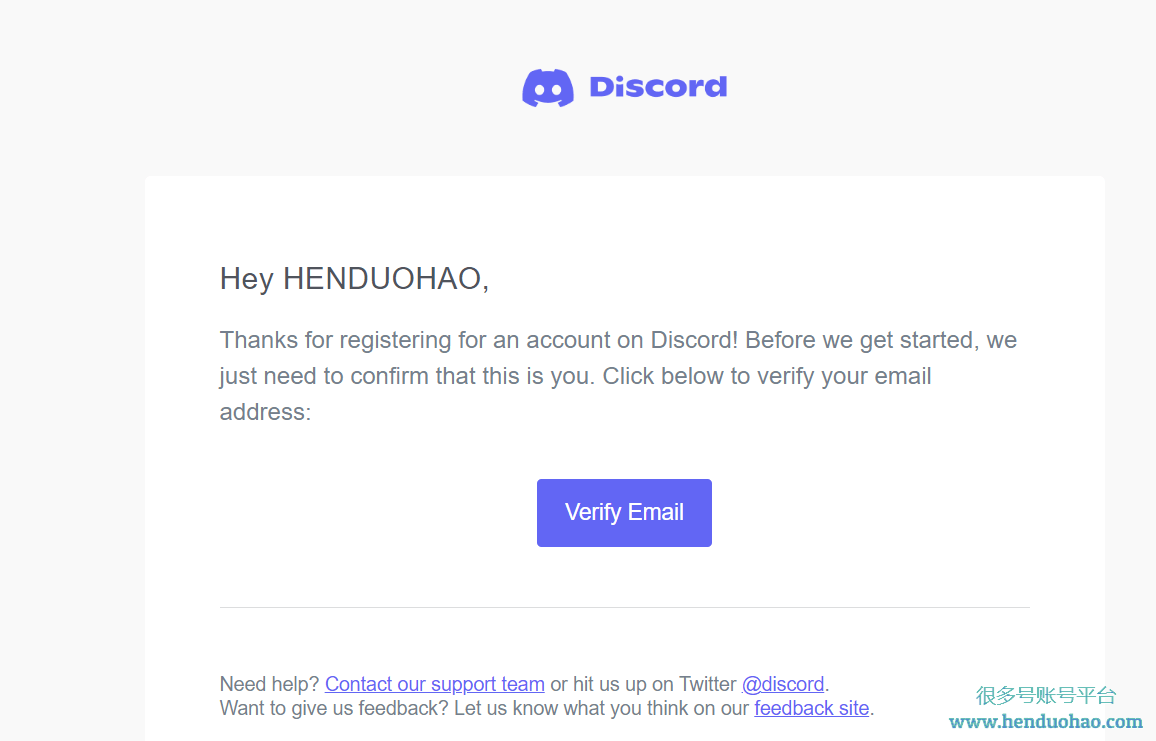
Task: Click the www.henduohao.com watermark URL
Action: (x=1045, y=721)
